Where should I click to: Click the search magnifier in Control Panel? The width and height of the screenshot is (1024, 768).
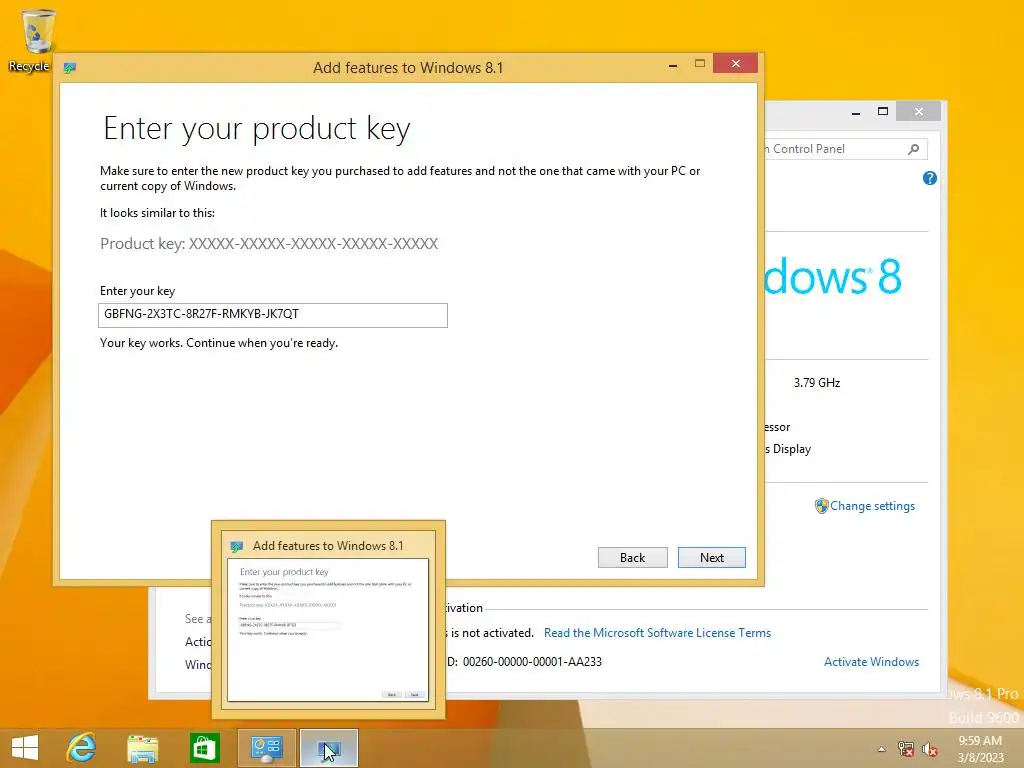click(914, 149)
